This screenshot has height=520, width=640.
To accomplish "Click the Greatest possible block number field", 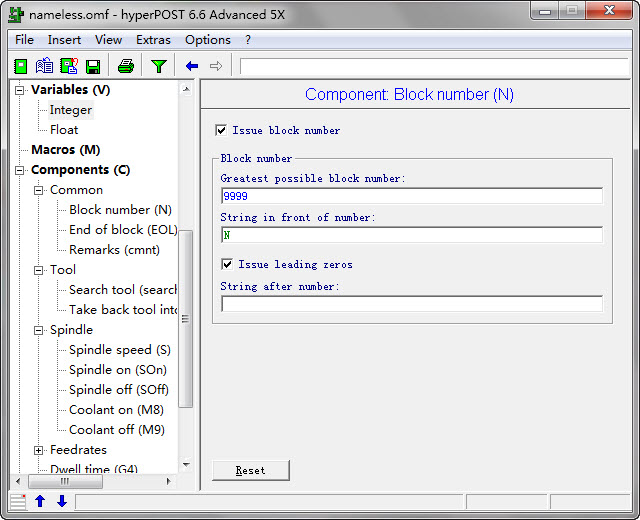I will [x=412, y=196].
